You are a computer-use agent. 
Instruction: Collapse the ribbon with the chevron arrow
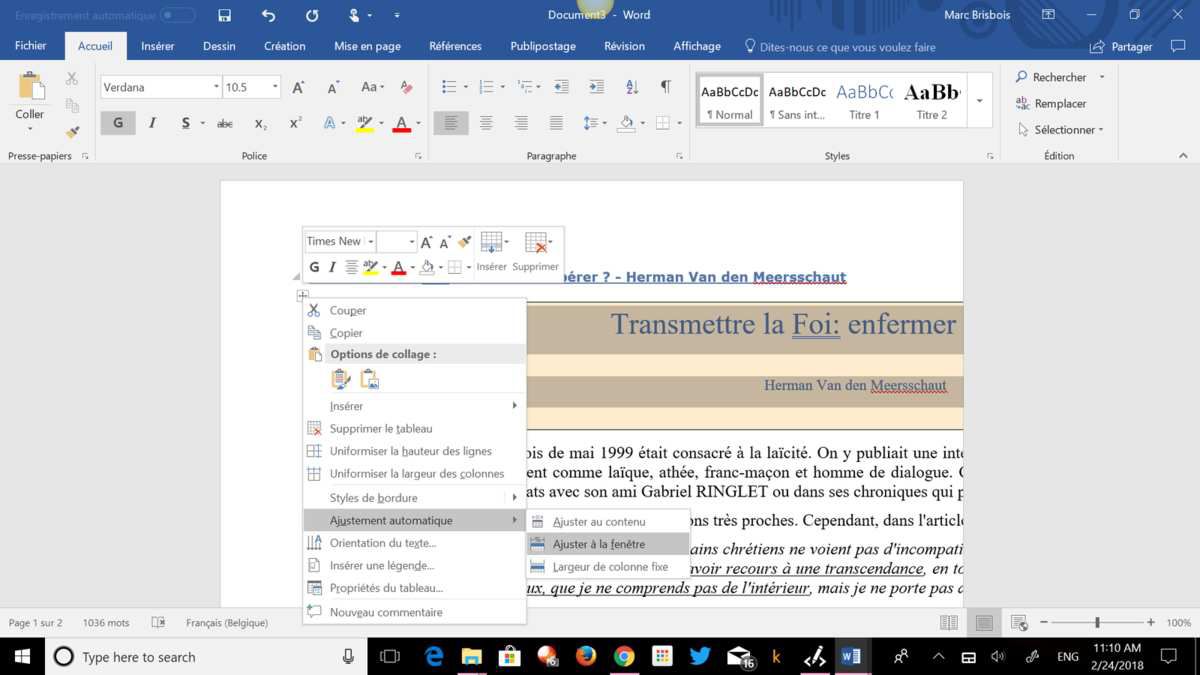pos(1184,156)
